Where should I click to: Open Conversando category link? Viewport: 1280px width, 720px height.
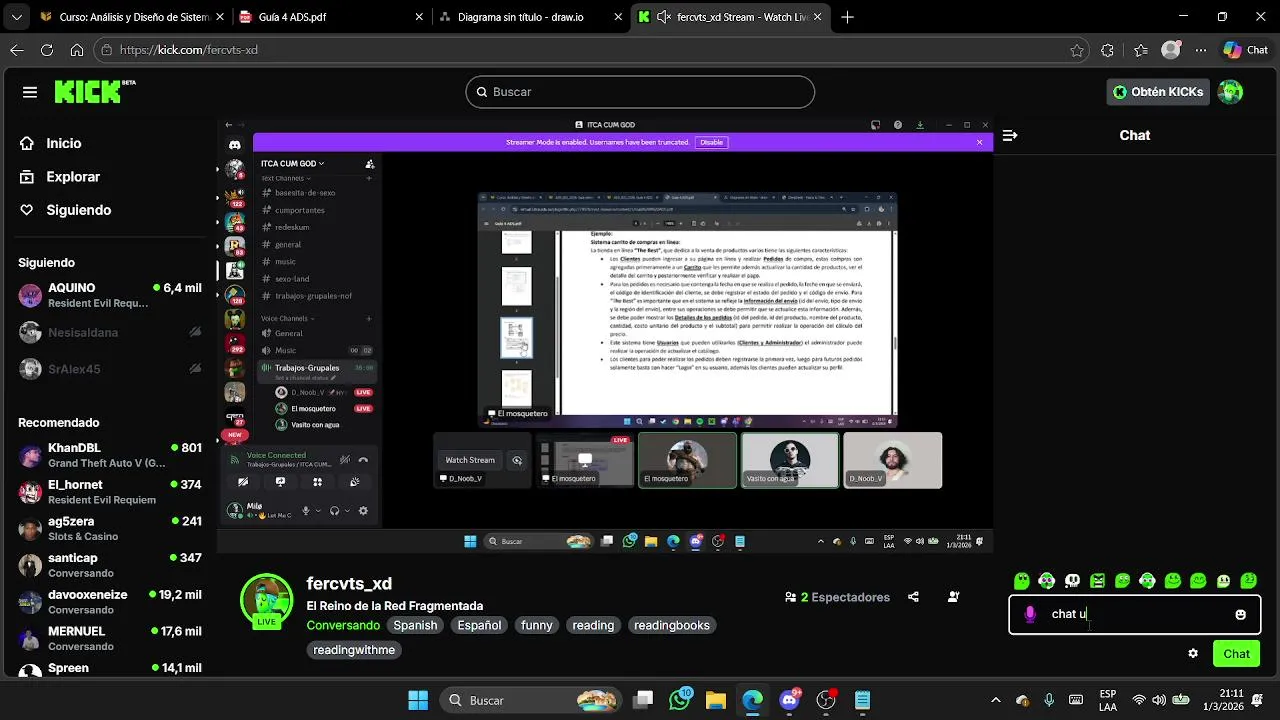tap(343, 625)
